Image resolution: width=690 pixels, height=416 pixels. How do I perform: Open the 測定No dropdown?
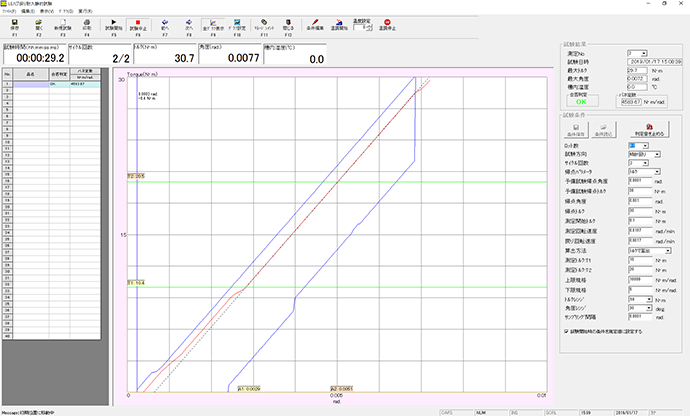pos(644,53)
